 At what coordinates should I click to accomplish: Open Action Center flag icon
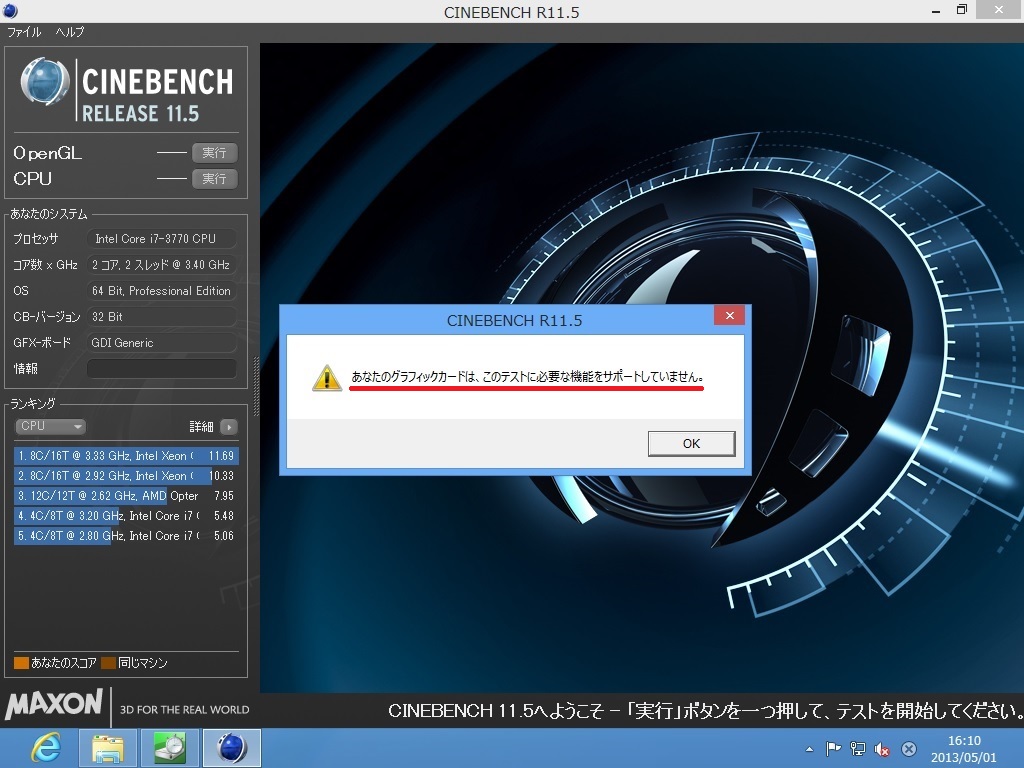(833, 749)
